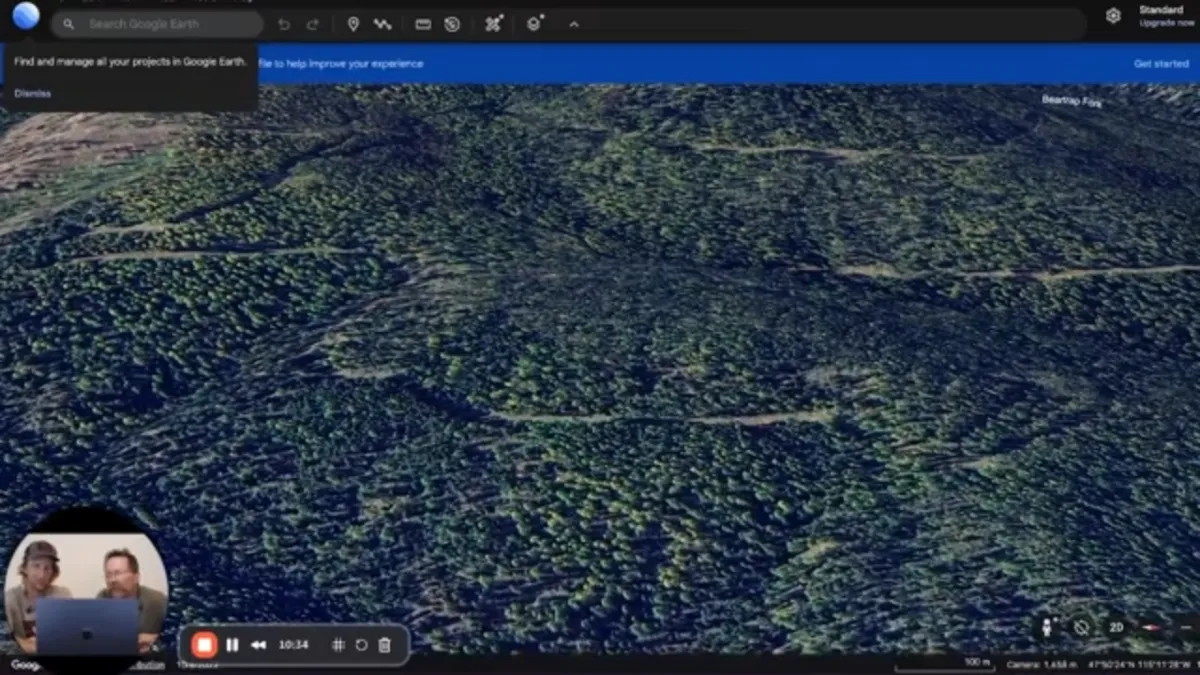
Task: Undo the last action
Action: click(284, 24)
